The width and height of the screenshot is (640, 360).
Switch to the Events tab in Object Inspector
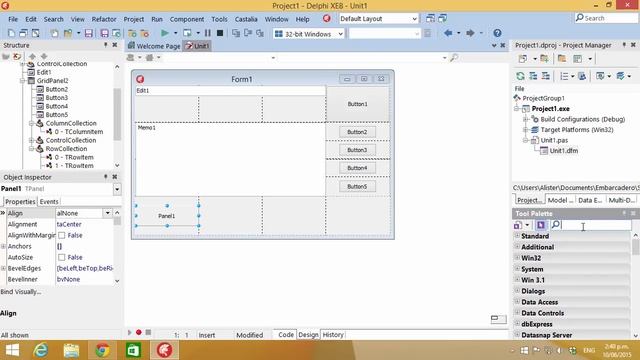pos(49,202)
